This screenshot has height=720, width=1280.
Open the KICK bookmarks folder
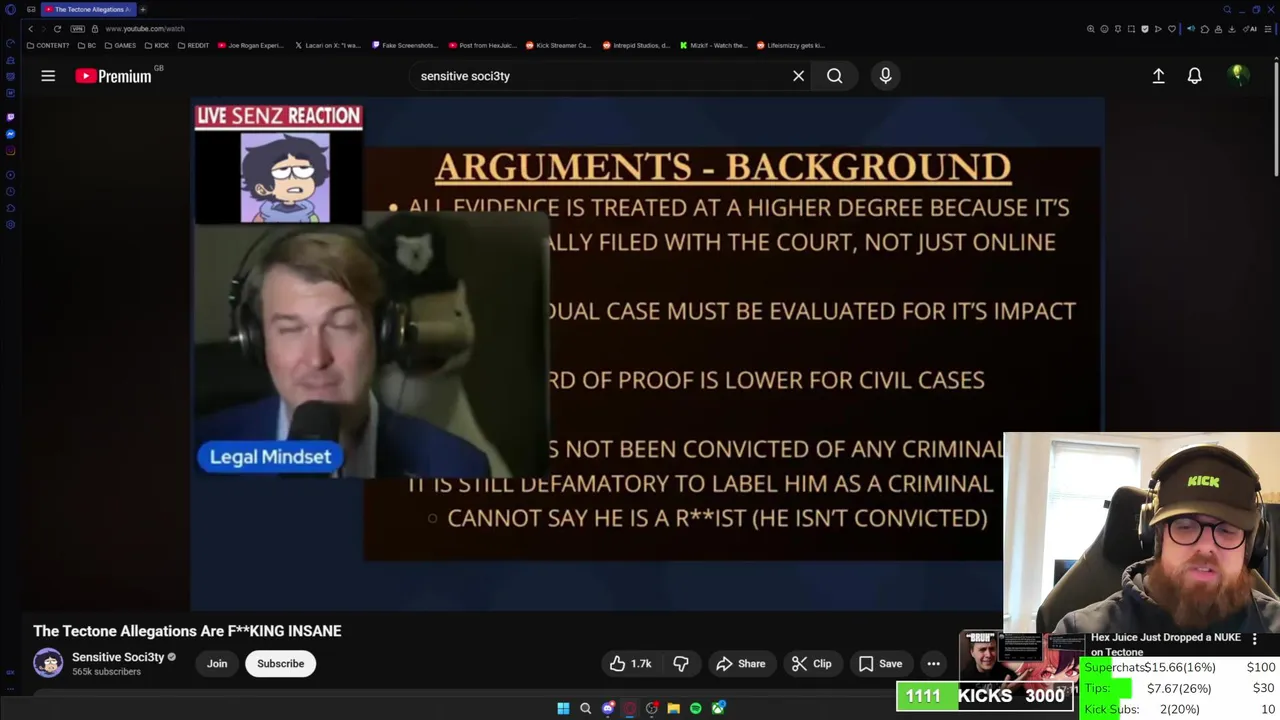(x=157, y=45)
